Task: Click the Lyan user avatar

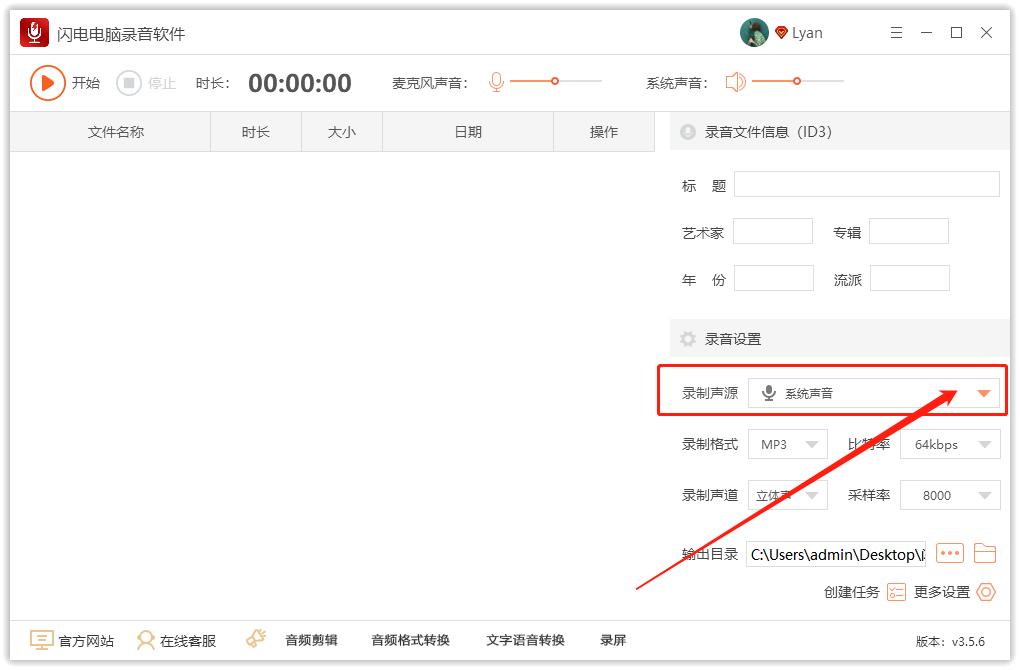Action: pyautogui.click(x=754, y=33)
